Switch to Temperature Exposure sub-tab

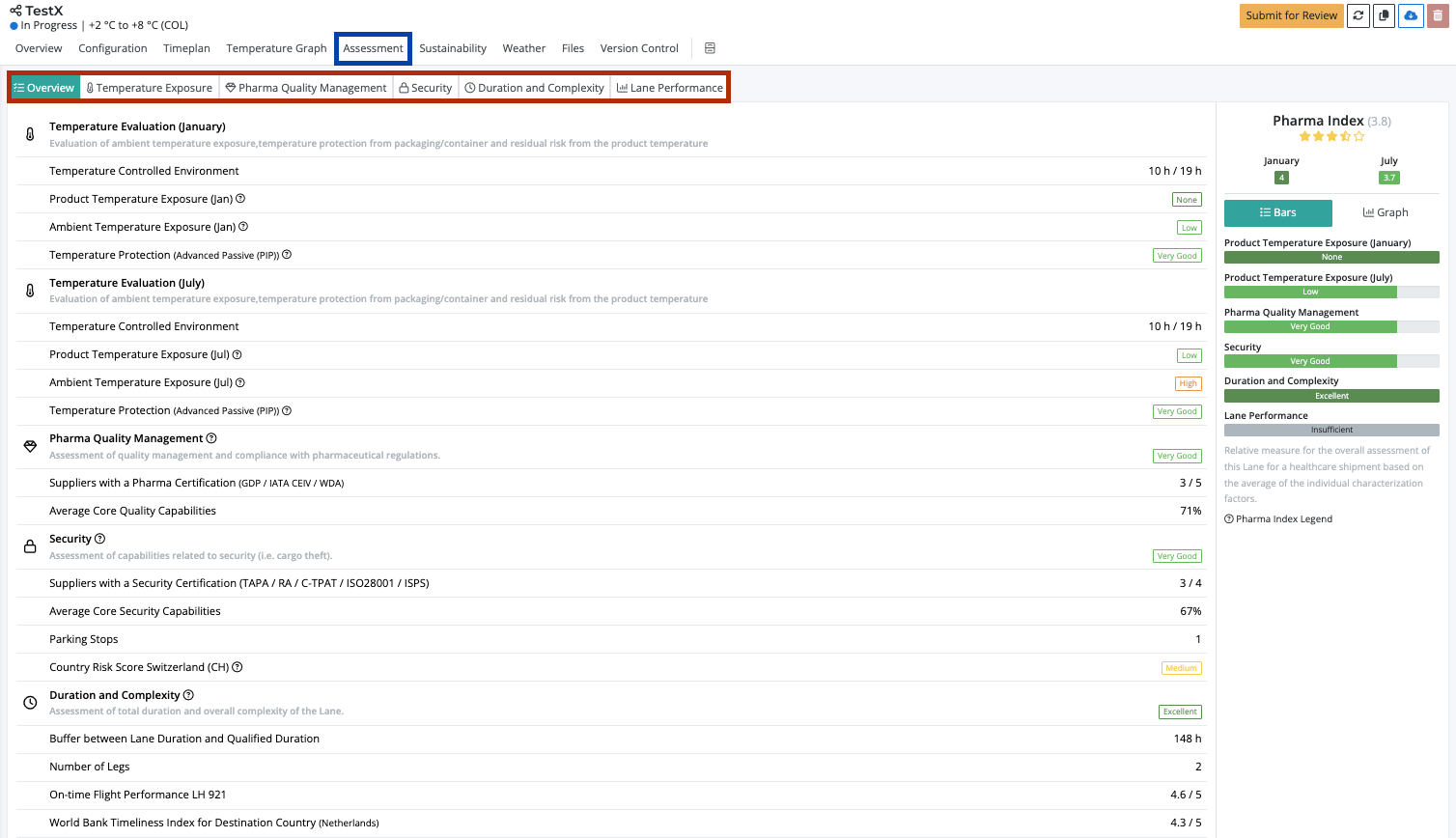150,88
